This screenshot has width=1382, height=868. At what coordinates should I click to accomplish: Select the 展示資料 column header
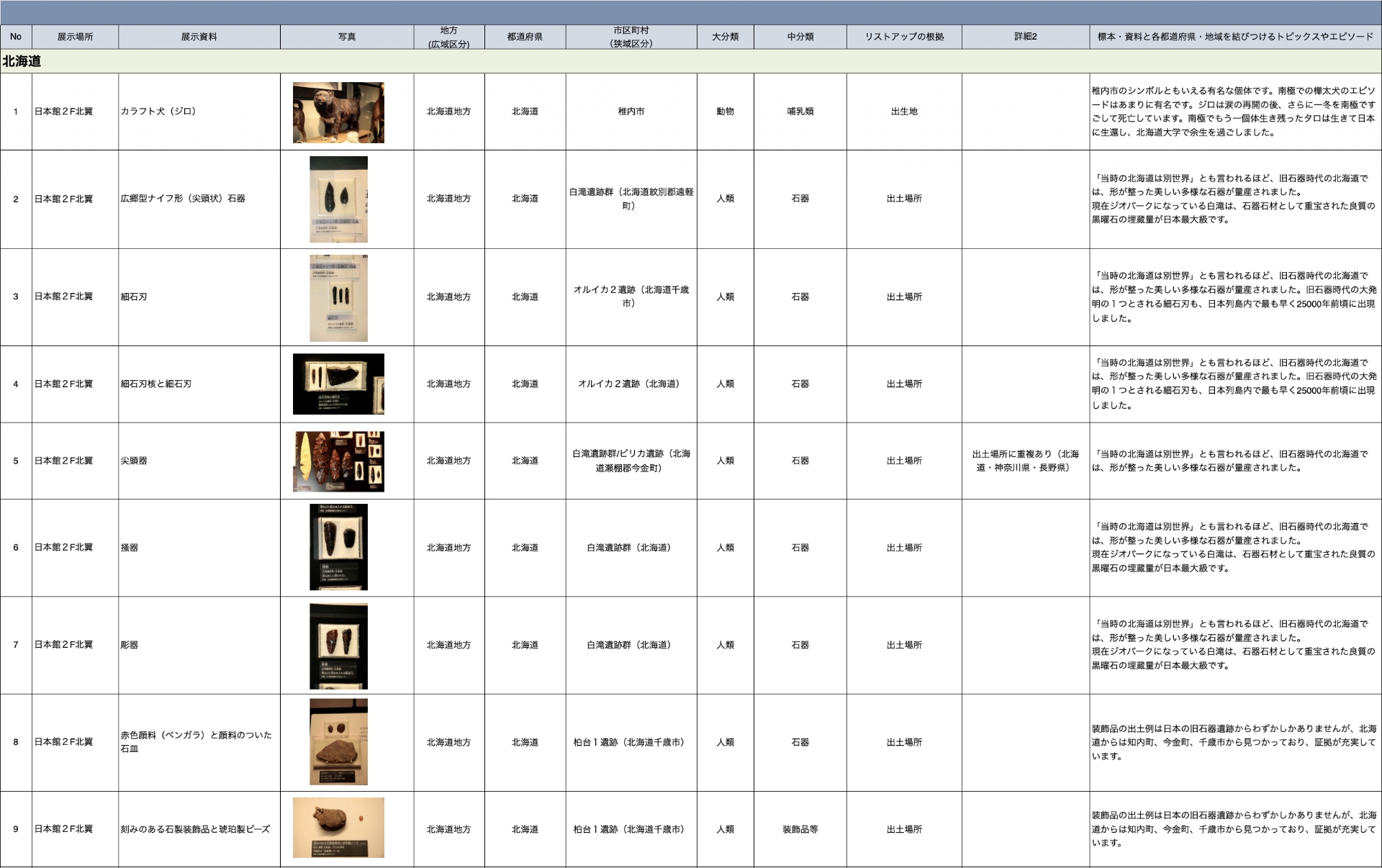[199, 37]
